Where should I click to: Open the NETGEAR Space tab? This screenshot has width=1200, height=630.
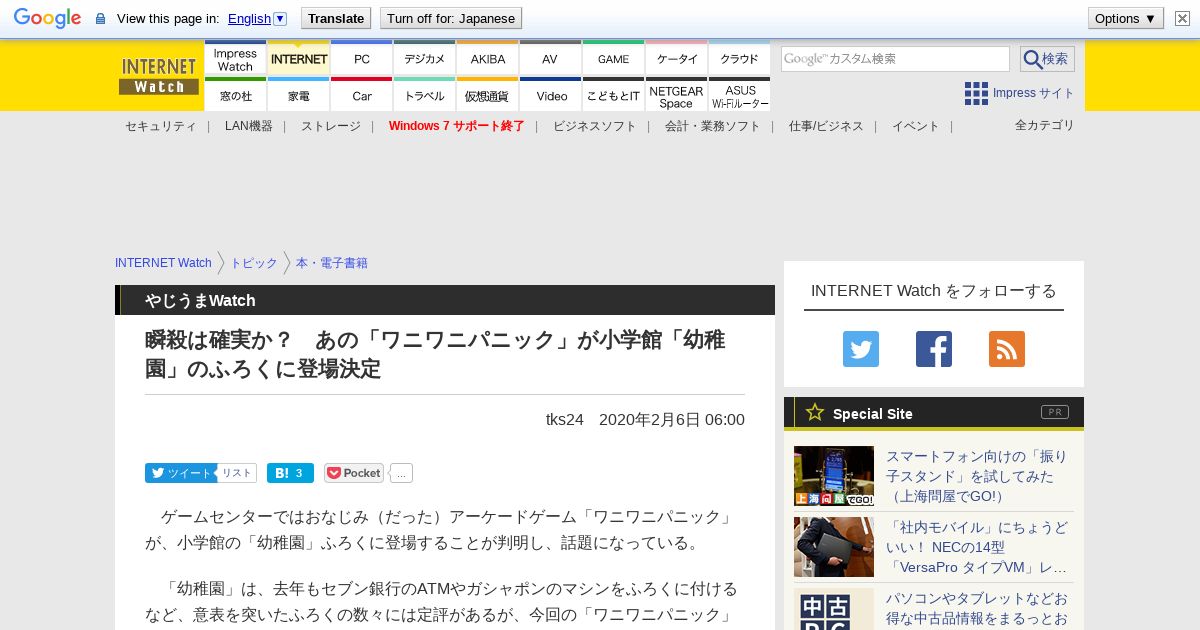676,95
